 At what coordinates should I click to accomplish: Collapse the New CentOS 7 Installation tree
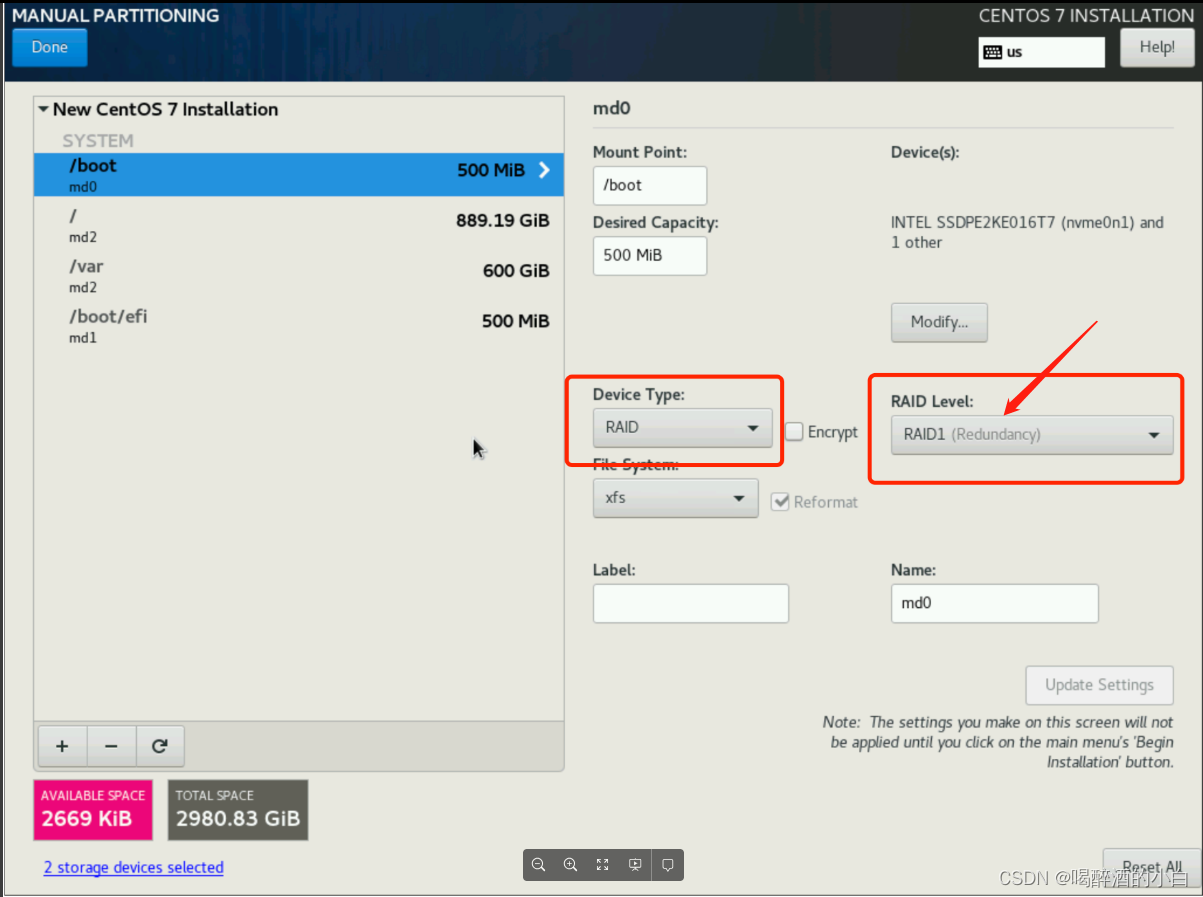pyautogui.click(x=43, y=109)
